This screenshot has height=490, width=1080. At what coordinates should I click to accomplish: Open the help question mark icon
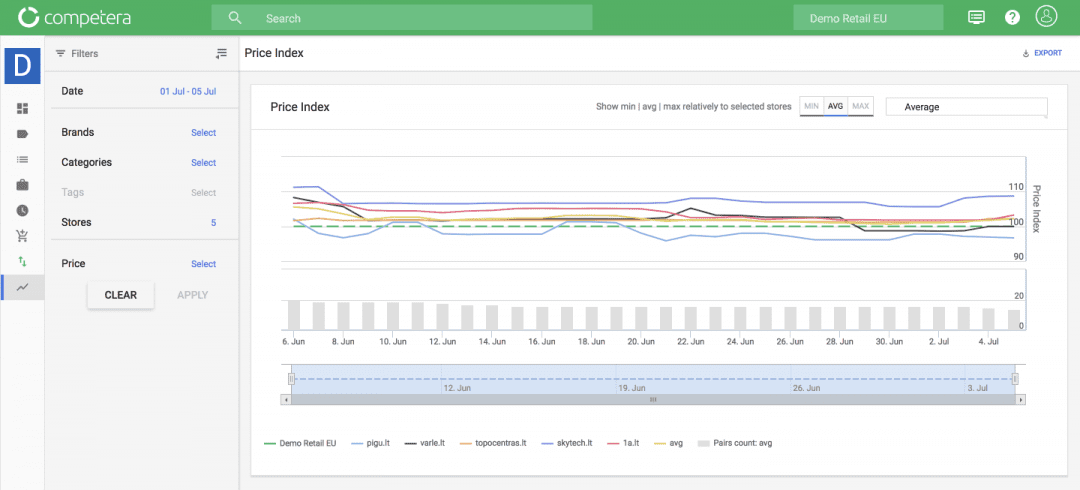(1012, 18)
